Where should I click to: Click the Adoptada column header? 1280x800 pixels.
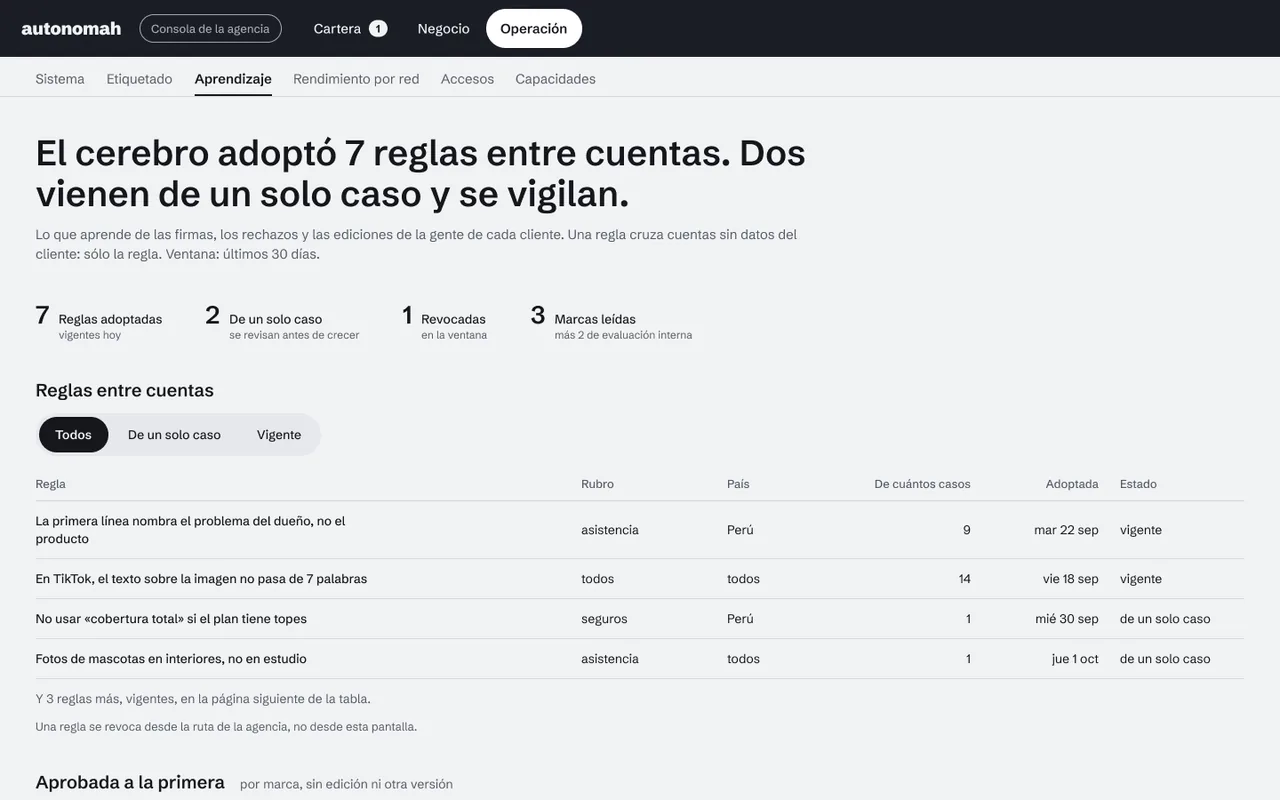click(1072, 484)
